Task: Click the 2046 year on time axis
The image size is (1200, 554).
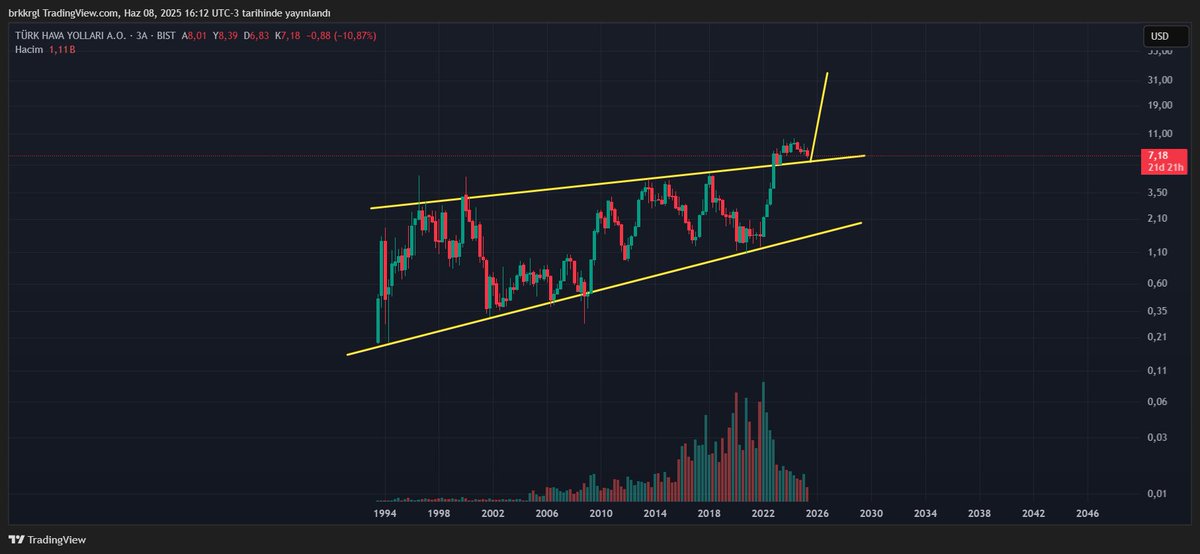Action: pyautogui.click(x=1087, y=513)
